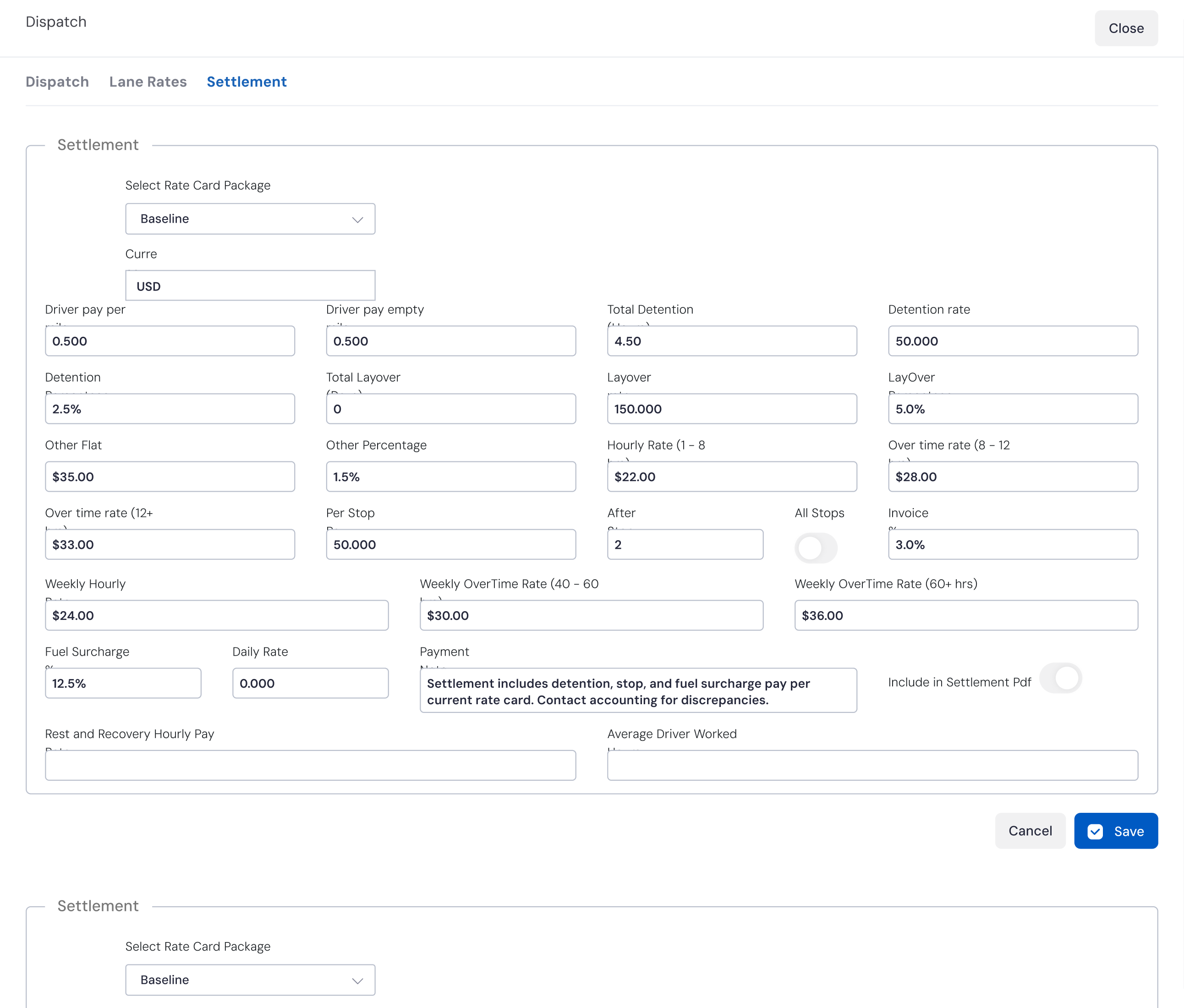Click the Average Driver Worked Hours field
The height and width of the screenshot is (1008, 1184).
[x=872, y=765]
